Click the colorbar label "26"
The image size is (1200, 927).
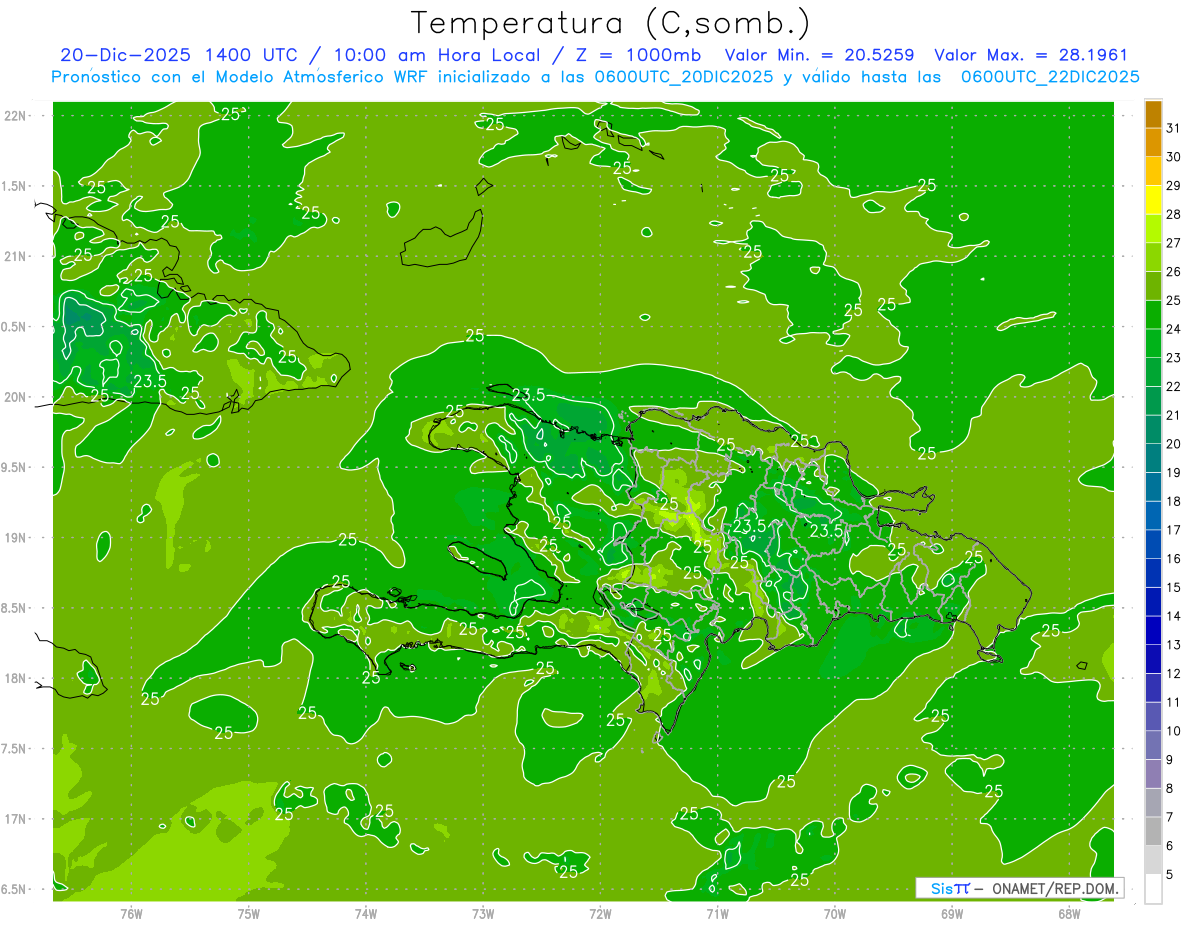coord(1174,272)
